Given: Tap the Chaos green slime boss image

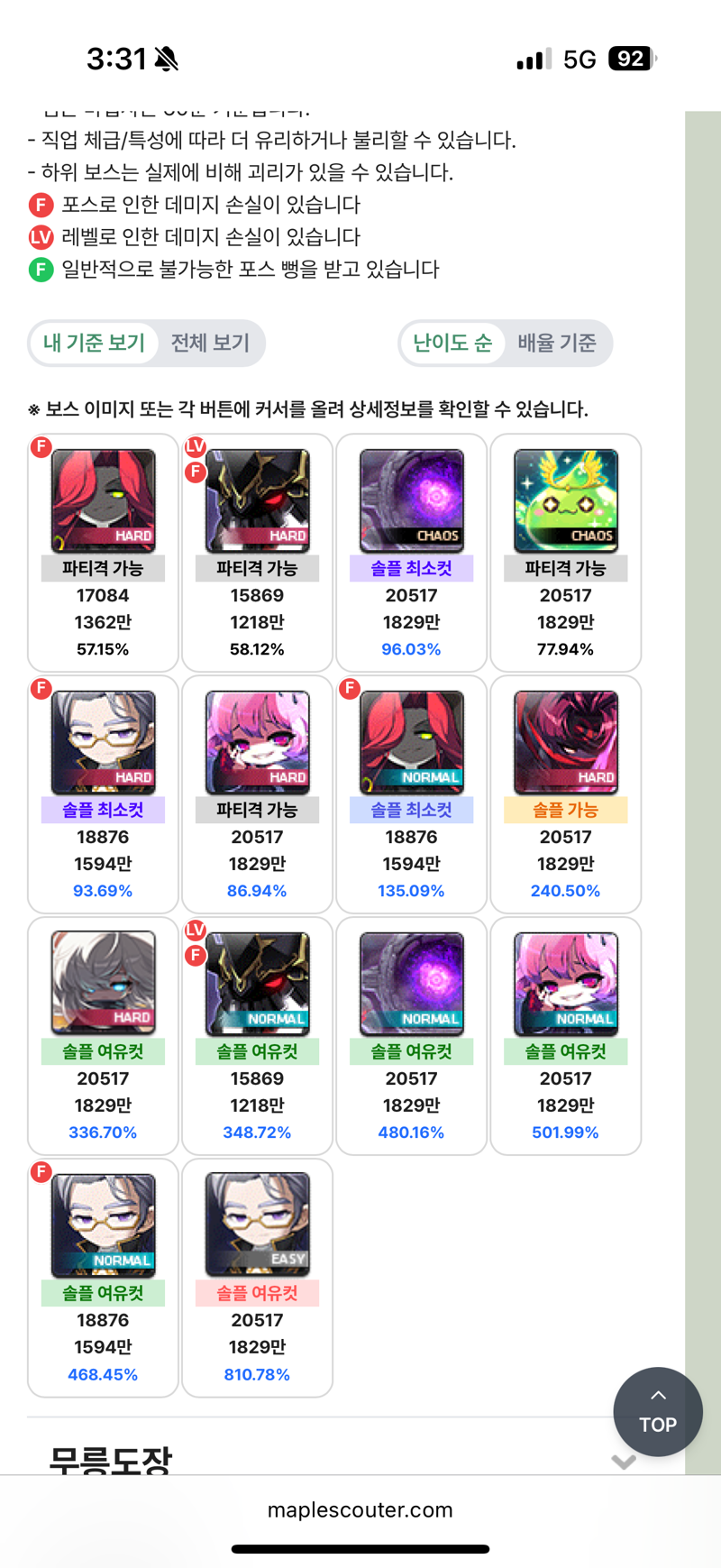Looking at the screenshot, I should (566, 500).
